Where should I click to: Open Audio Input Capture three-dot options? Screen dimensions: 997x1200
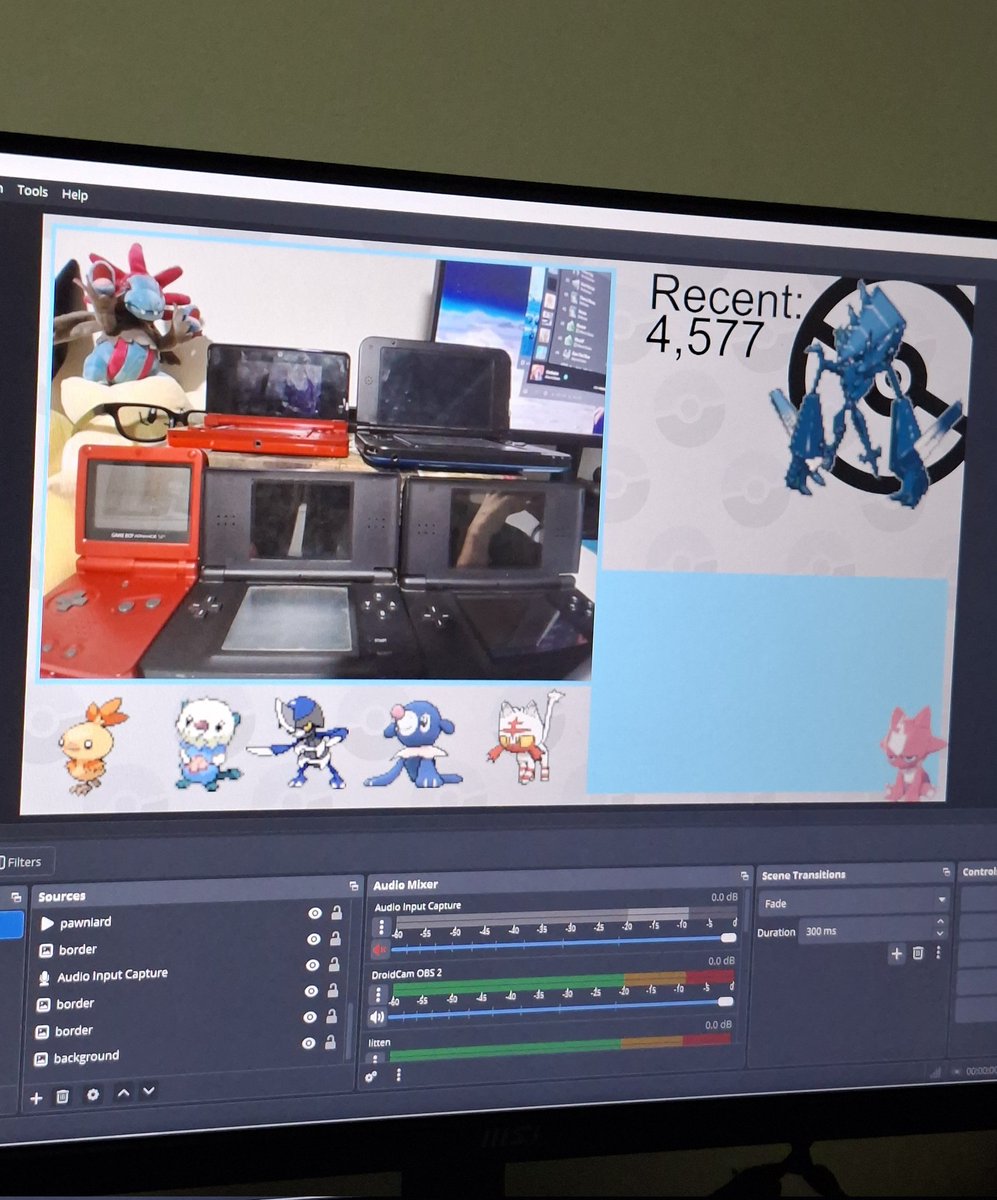coord(380,927)
